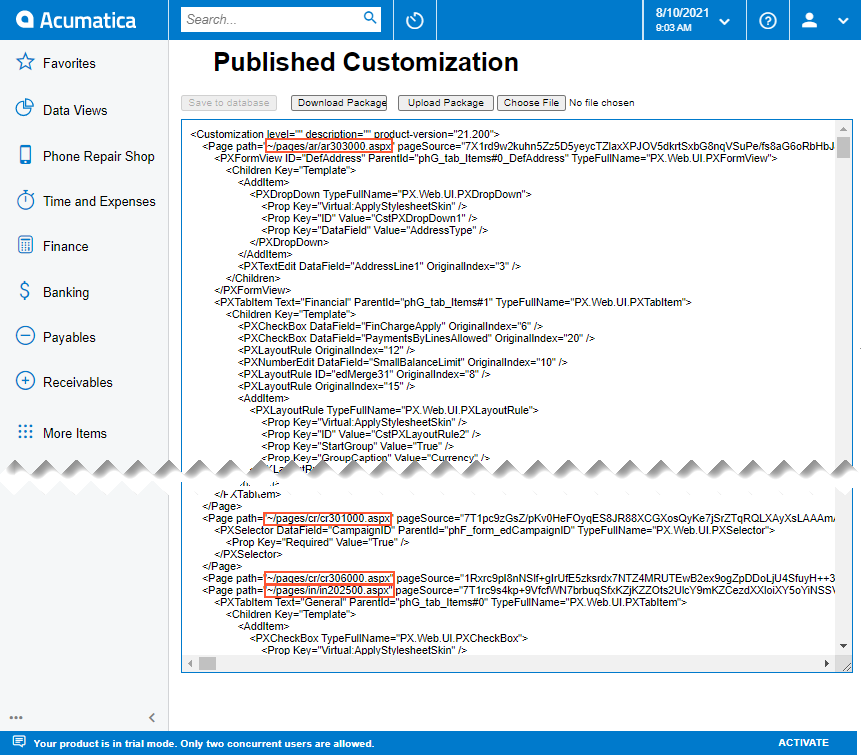861x755 pixels.
Task: Open the recent history clock icon
Action: [x=415, y=21]
